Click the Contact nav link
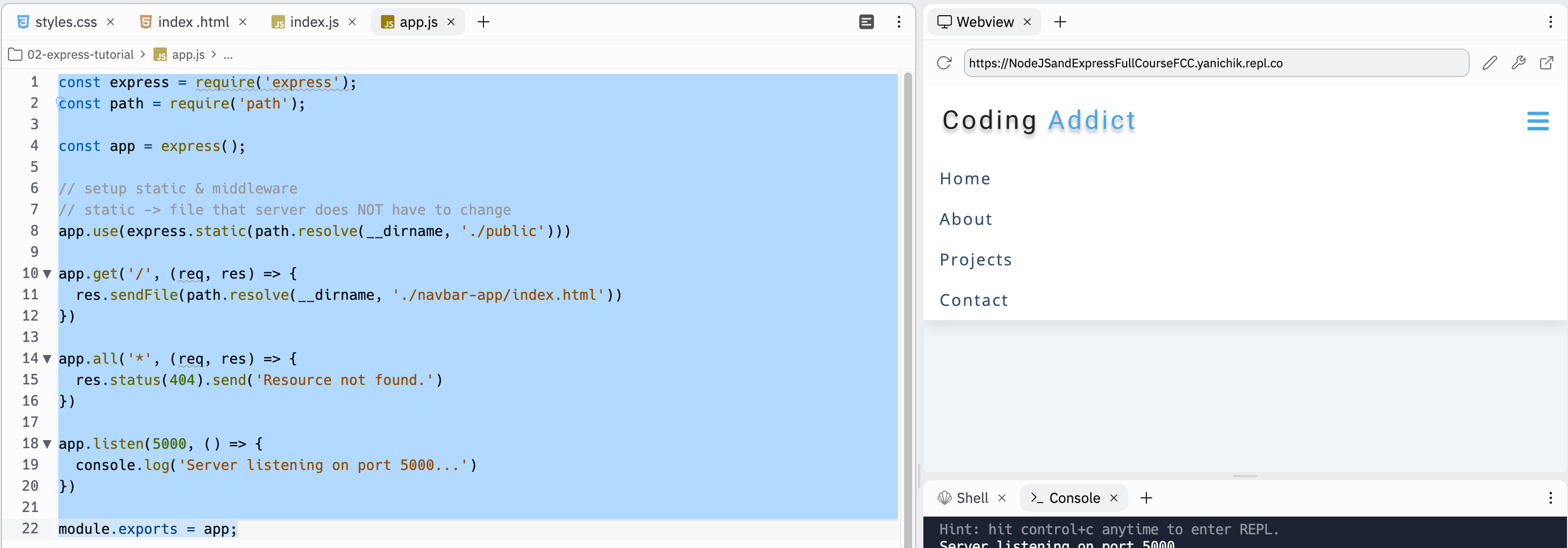 [x=974, y=300]
